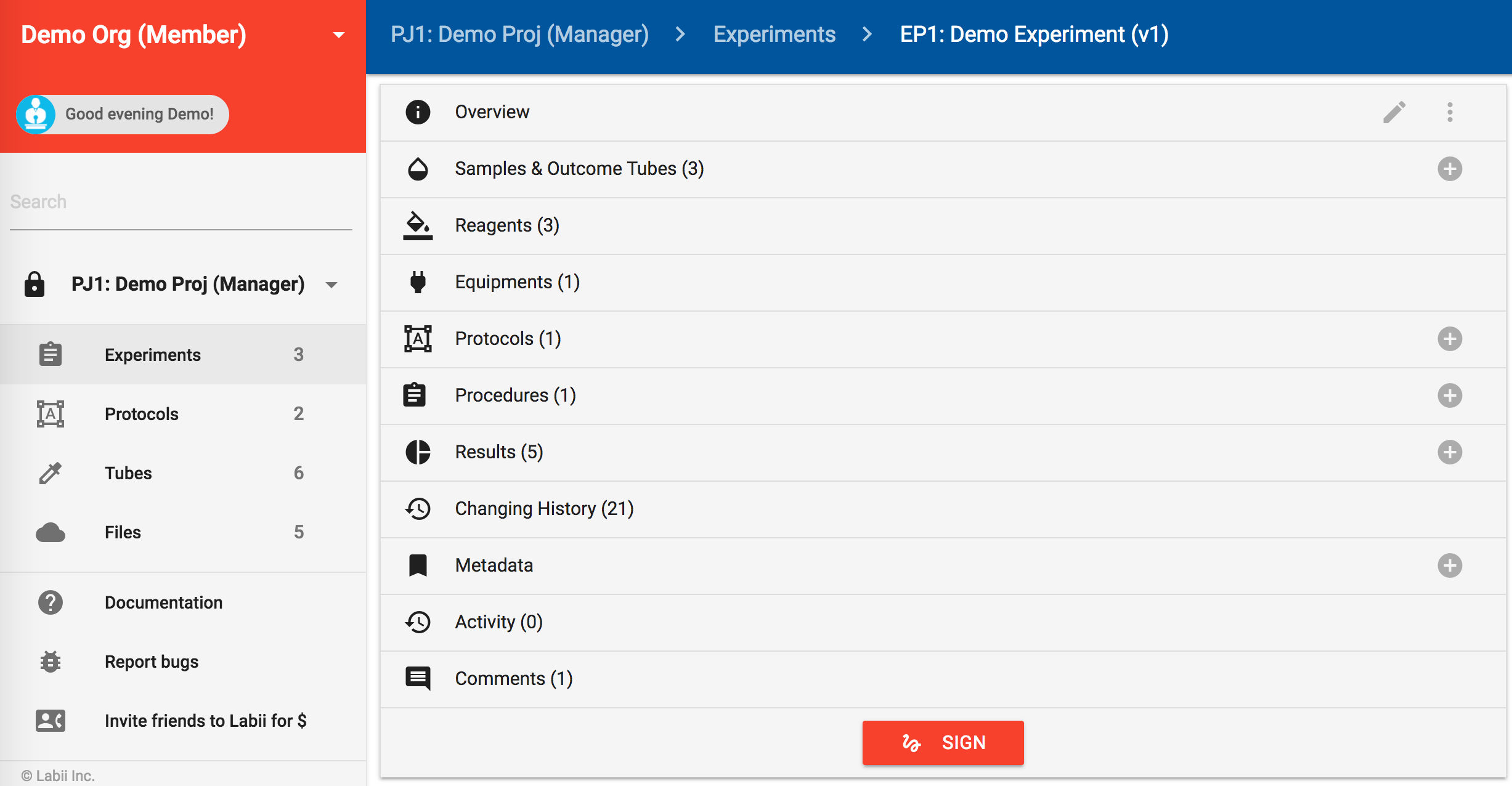Add a new Samples & Outcome Tubes entry

tap(1450, 169)
